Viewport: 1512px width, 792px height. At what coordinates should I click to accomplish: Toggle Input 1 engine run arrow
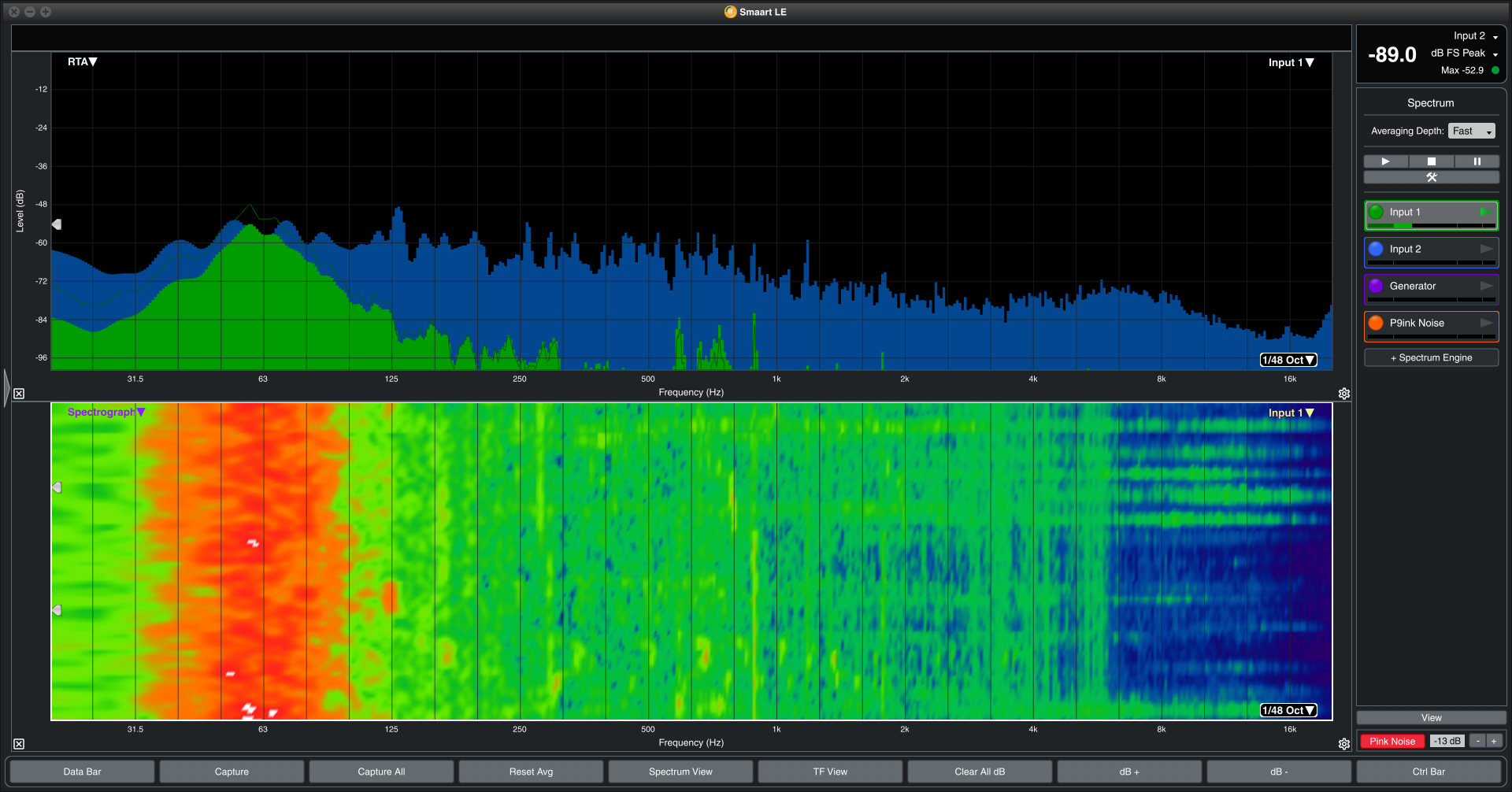[x=1486, y=212]
